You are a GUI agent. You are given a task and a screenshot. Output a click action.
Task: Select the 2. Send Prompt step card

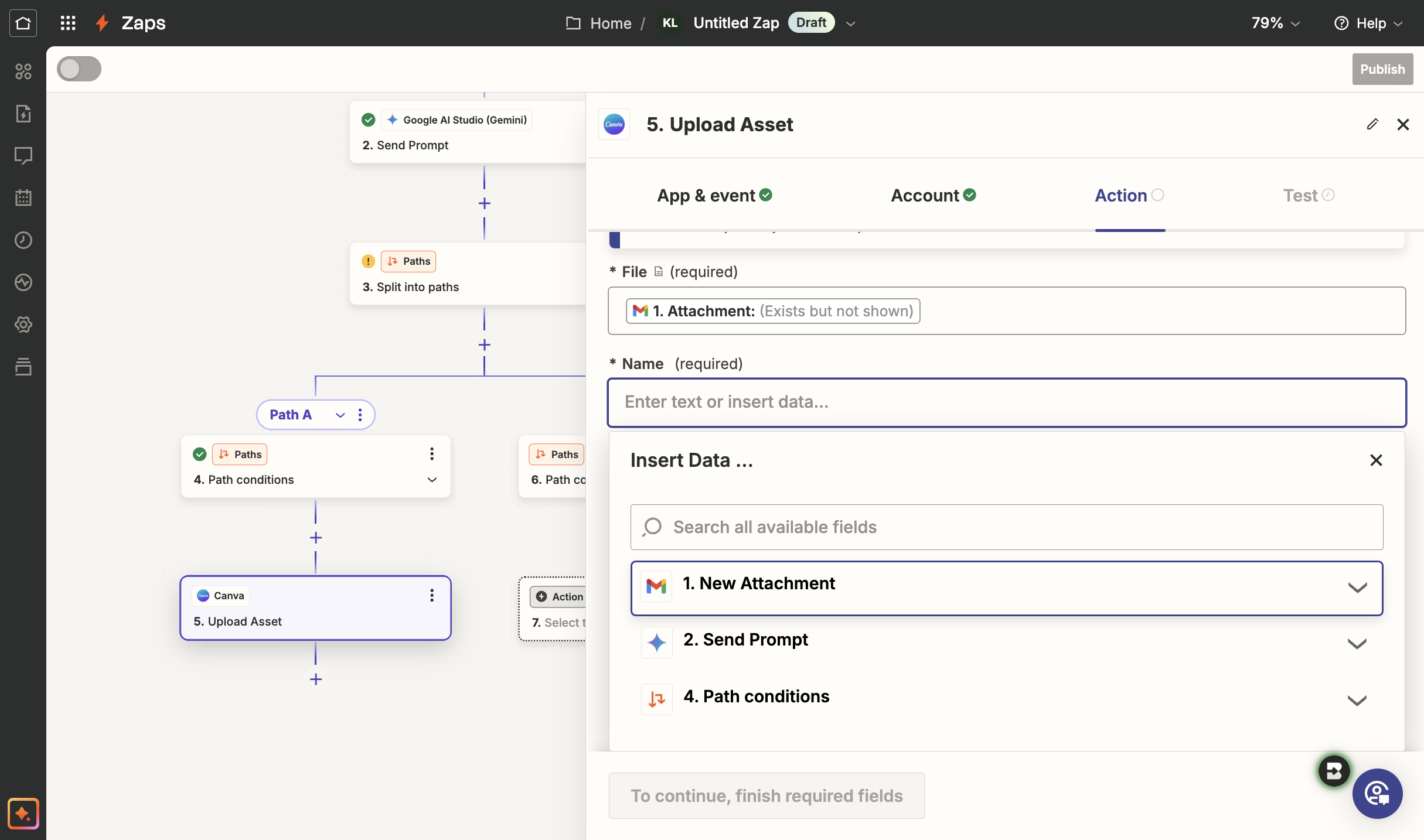pyautogui.click(x=468, y=132)
